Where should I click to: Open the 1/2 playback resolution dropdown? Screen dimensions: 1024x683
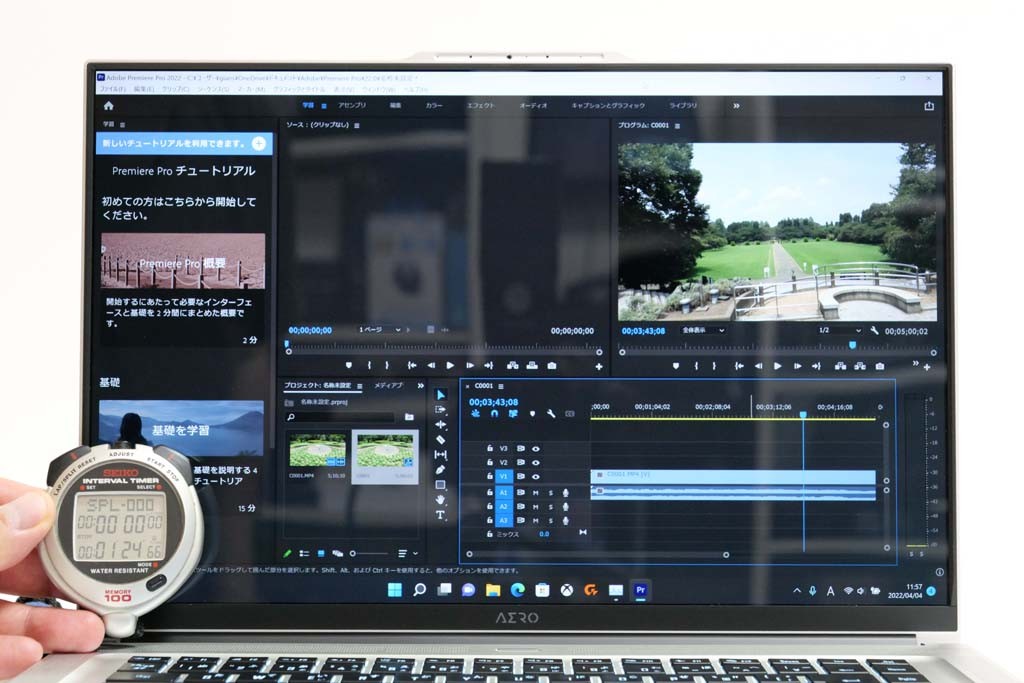pos(839,330)
